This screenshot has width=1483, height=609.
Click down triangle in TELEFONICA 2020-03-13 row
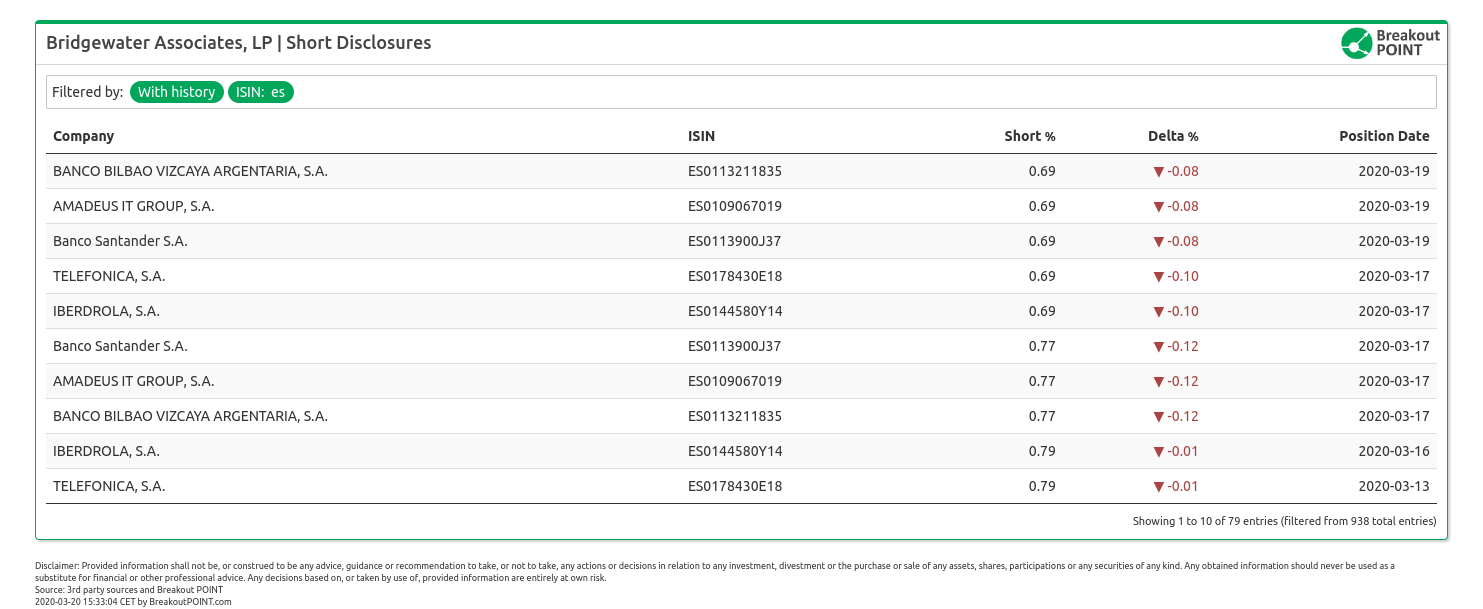[1158, 487]
